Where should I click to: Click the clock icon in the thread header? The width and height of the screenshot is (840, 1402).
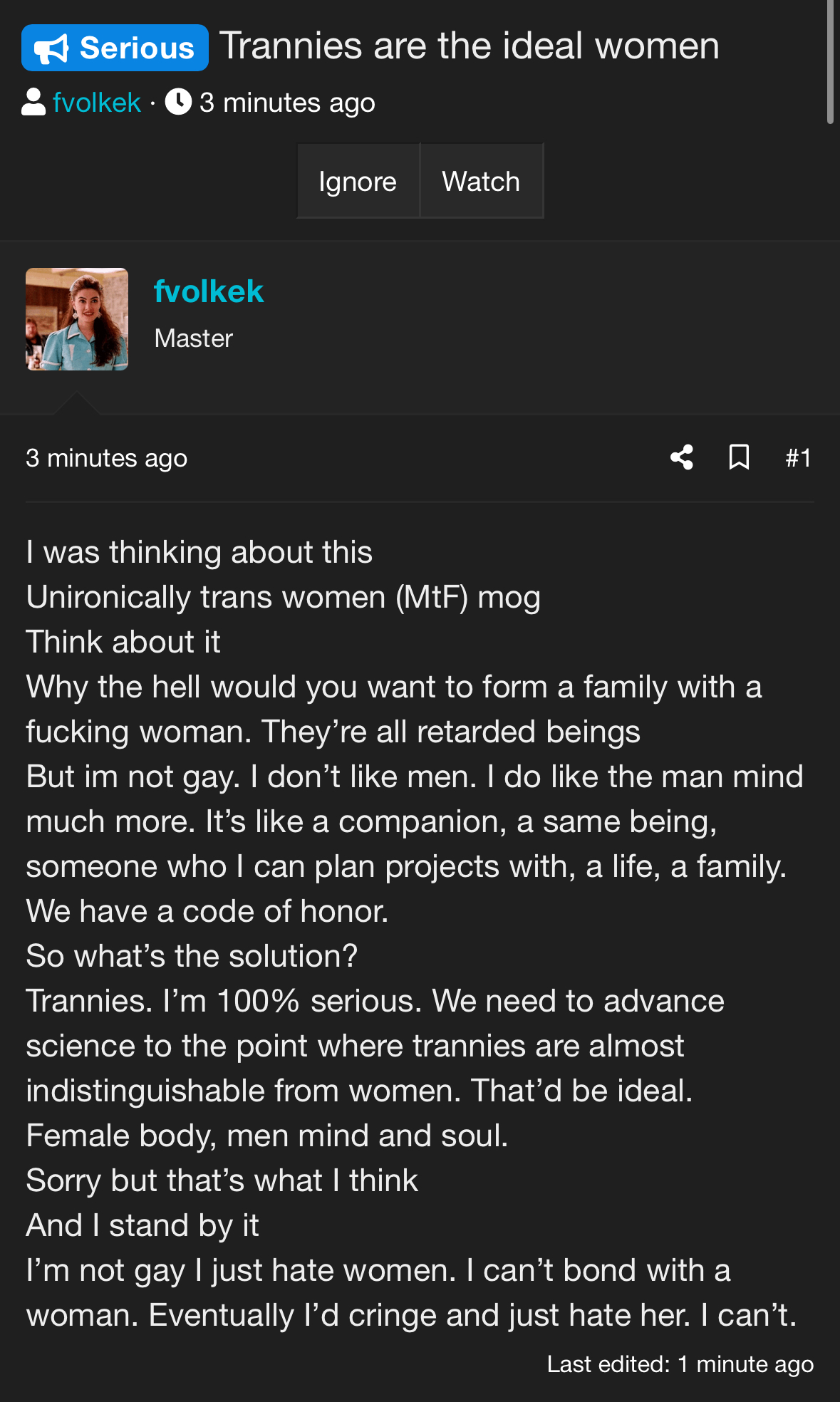178,102
